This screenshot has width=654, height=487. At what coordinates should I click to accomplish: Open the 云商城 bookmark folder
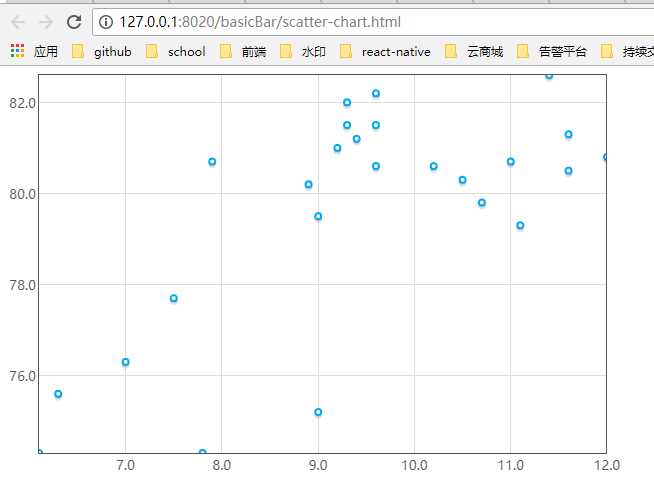click(x=474, y=52)
